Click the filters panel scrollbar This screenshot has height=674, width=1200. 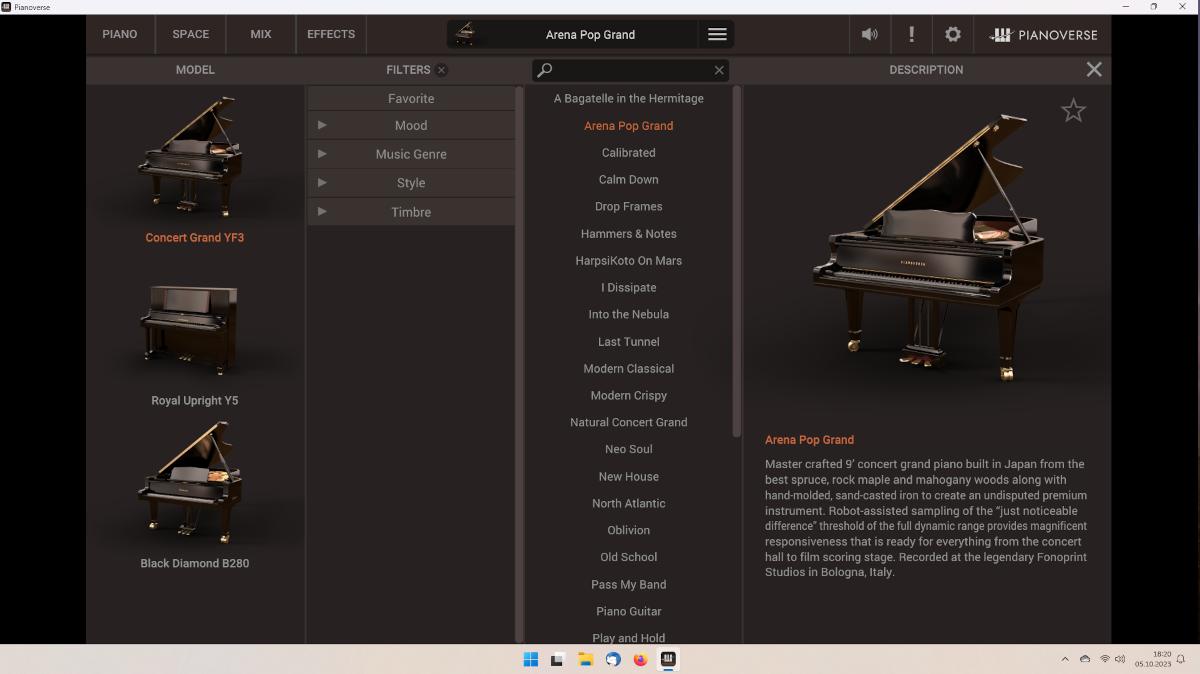[x=519, y=364]
